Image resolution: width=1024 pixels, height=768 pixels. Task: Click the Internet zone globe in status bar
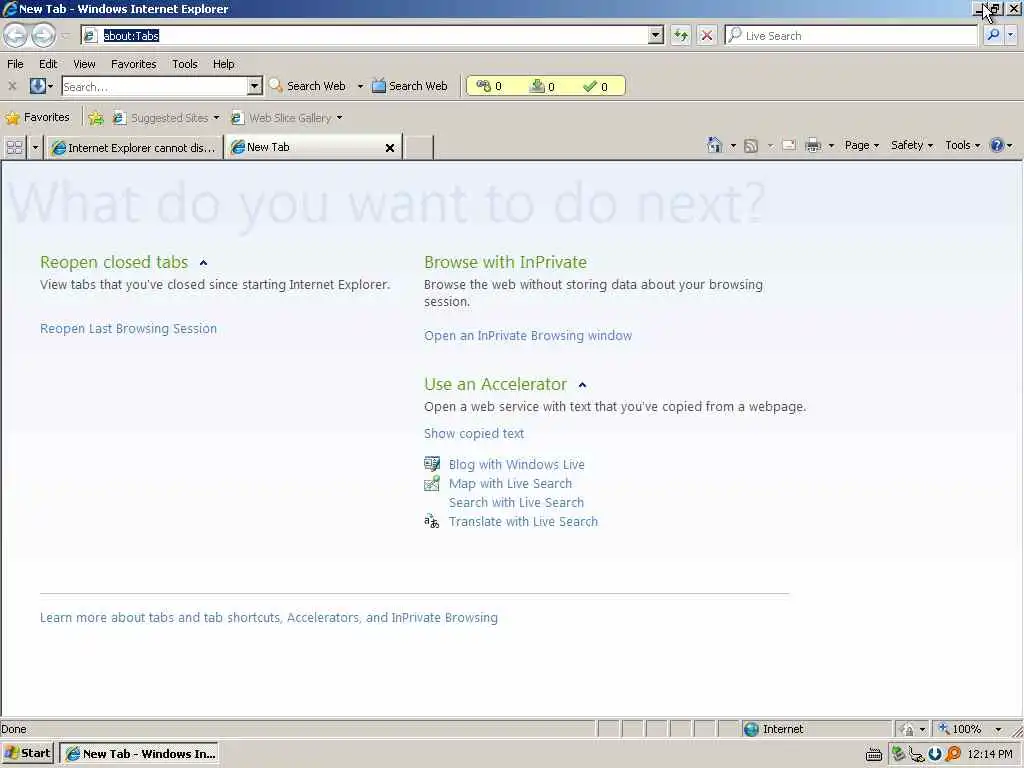[752, 729]
